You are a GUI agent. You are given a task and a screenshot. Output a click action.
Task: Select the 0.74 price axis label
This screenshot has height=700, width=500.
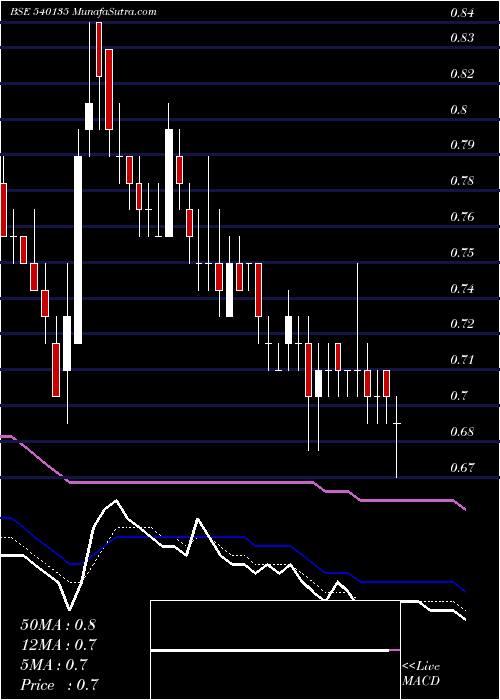point(462,289)
